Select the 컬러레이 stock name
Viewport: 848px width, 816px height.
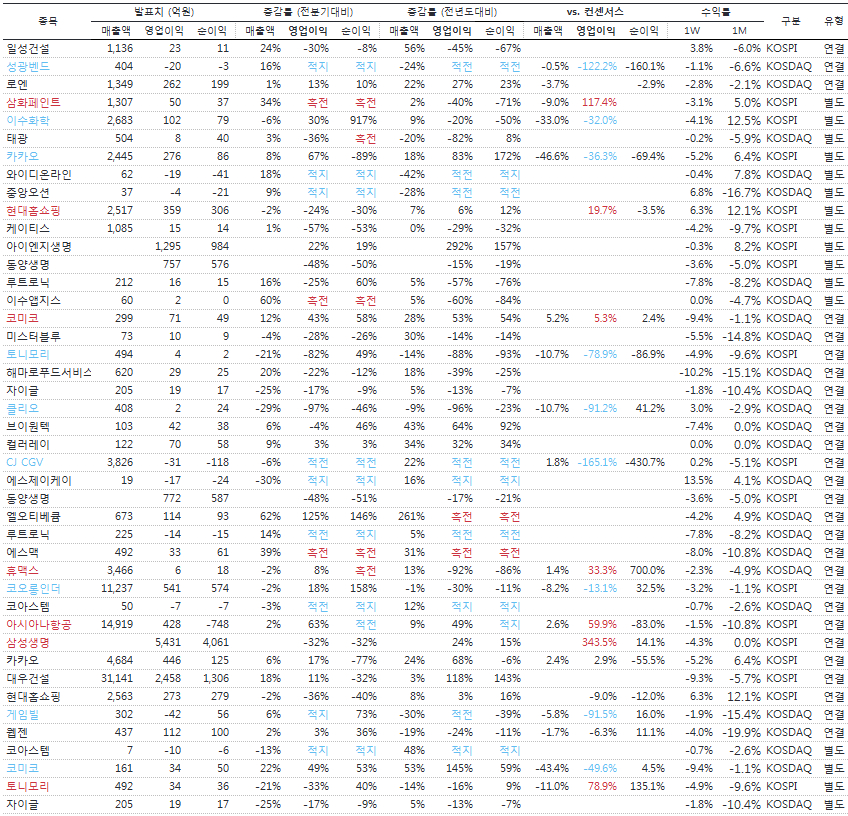point(28,445)
